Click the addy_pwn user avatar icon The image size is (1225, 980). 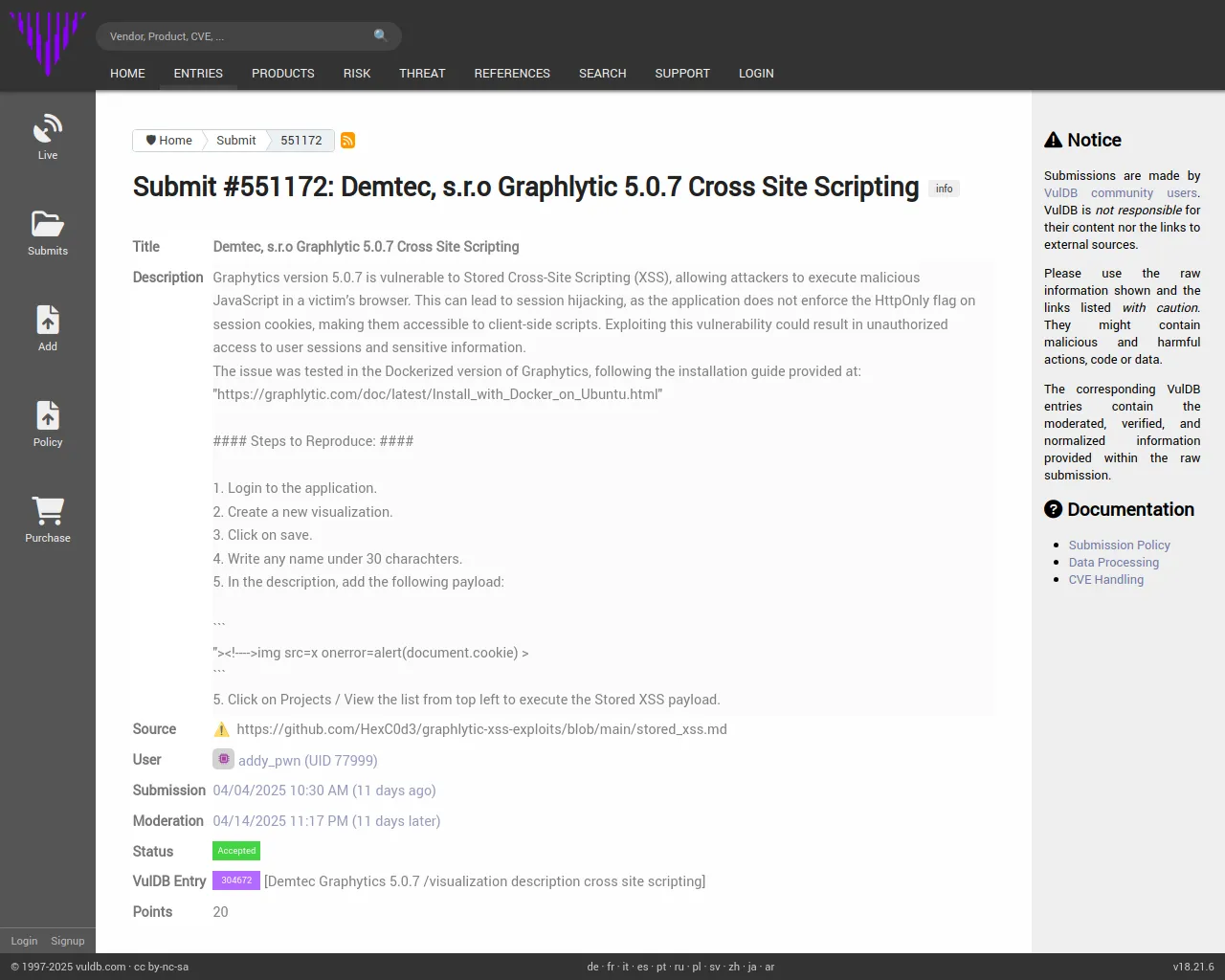(223, 759)
